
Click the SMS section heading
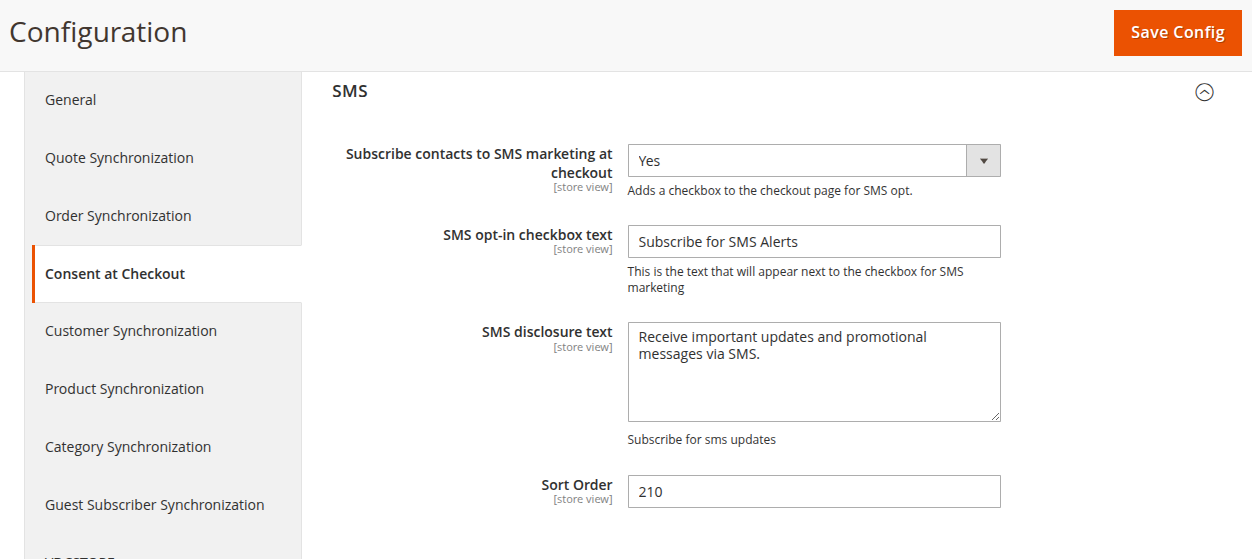click(x=350, y=91)
